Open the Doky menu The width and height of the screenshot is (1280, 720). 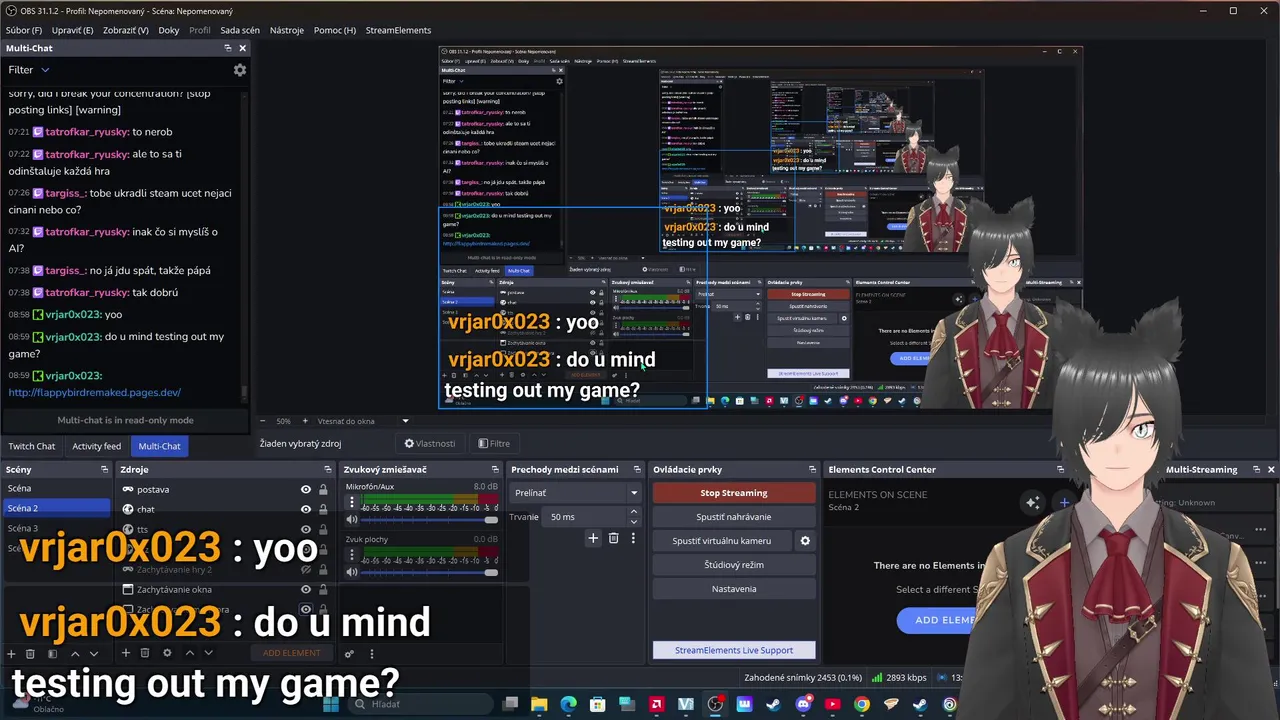[169, 30]
